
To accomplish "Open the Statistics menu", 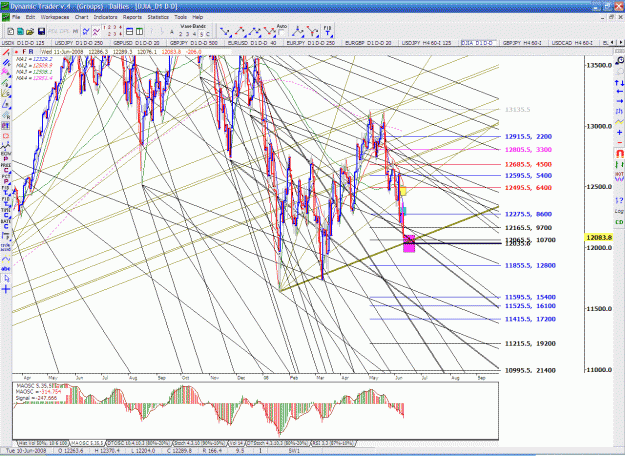I will (158, 17).
